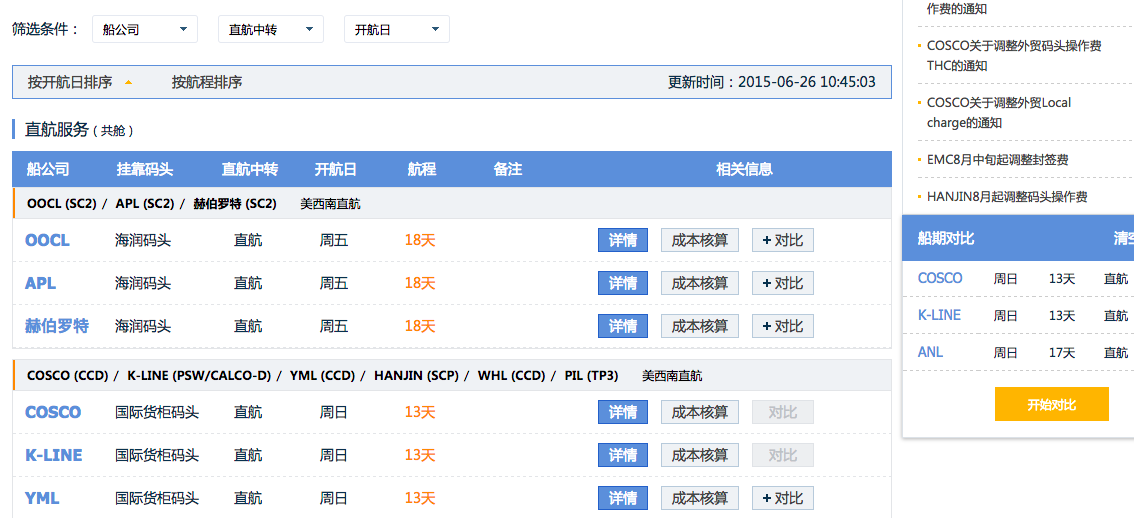Click the 直航中转 column header
This screenshot has height=518, width=1134.
coord(250,170)
